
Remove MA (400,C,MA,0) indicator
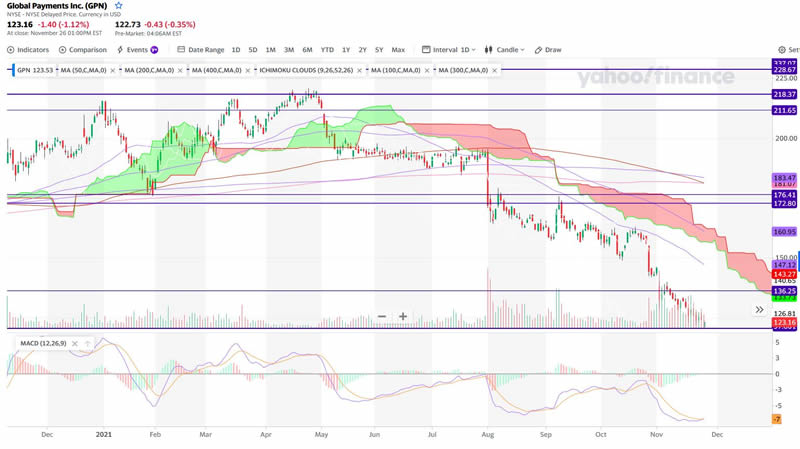(x=248, y=70)
